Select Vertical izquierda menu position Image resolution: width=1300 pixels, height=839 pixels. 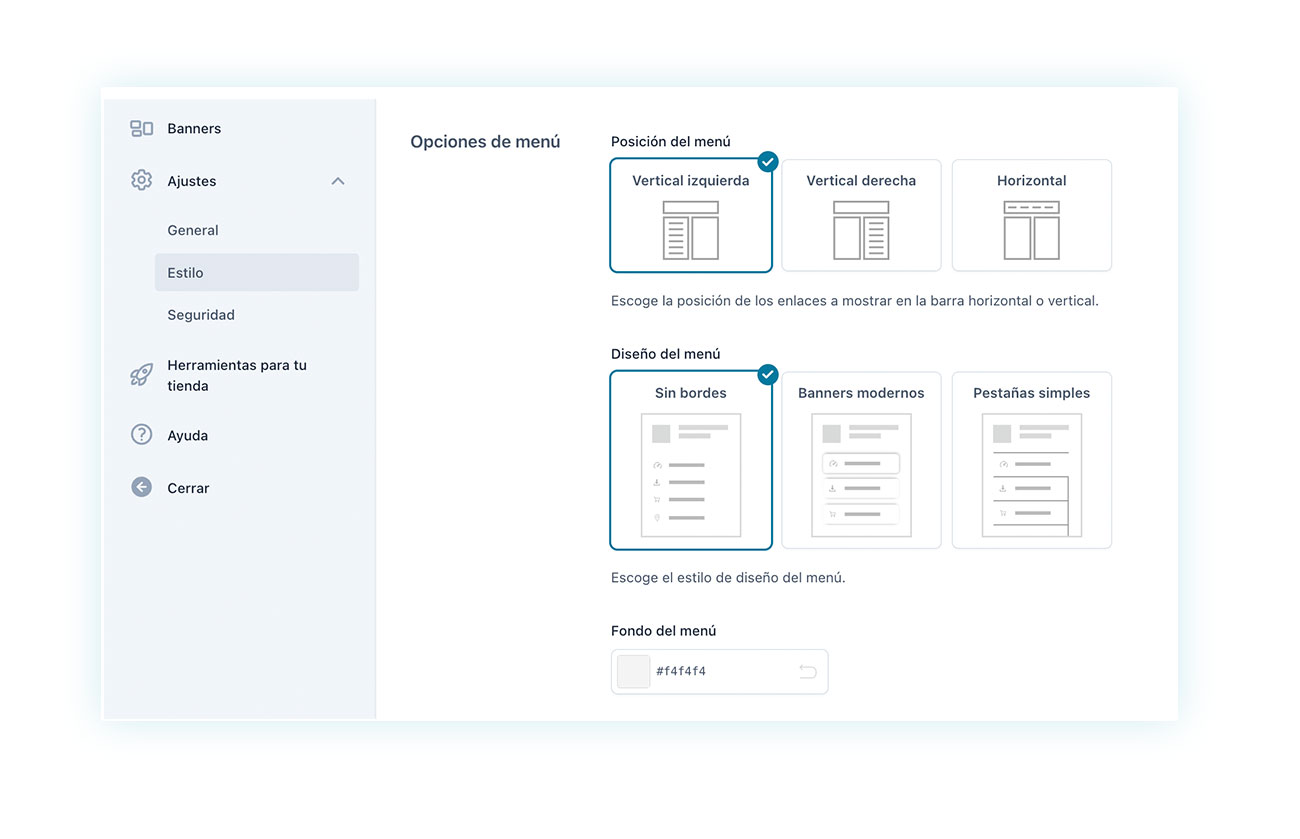click(x=691, y=215)
